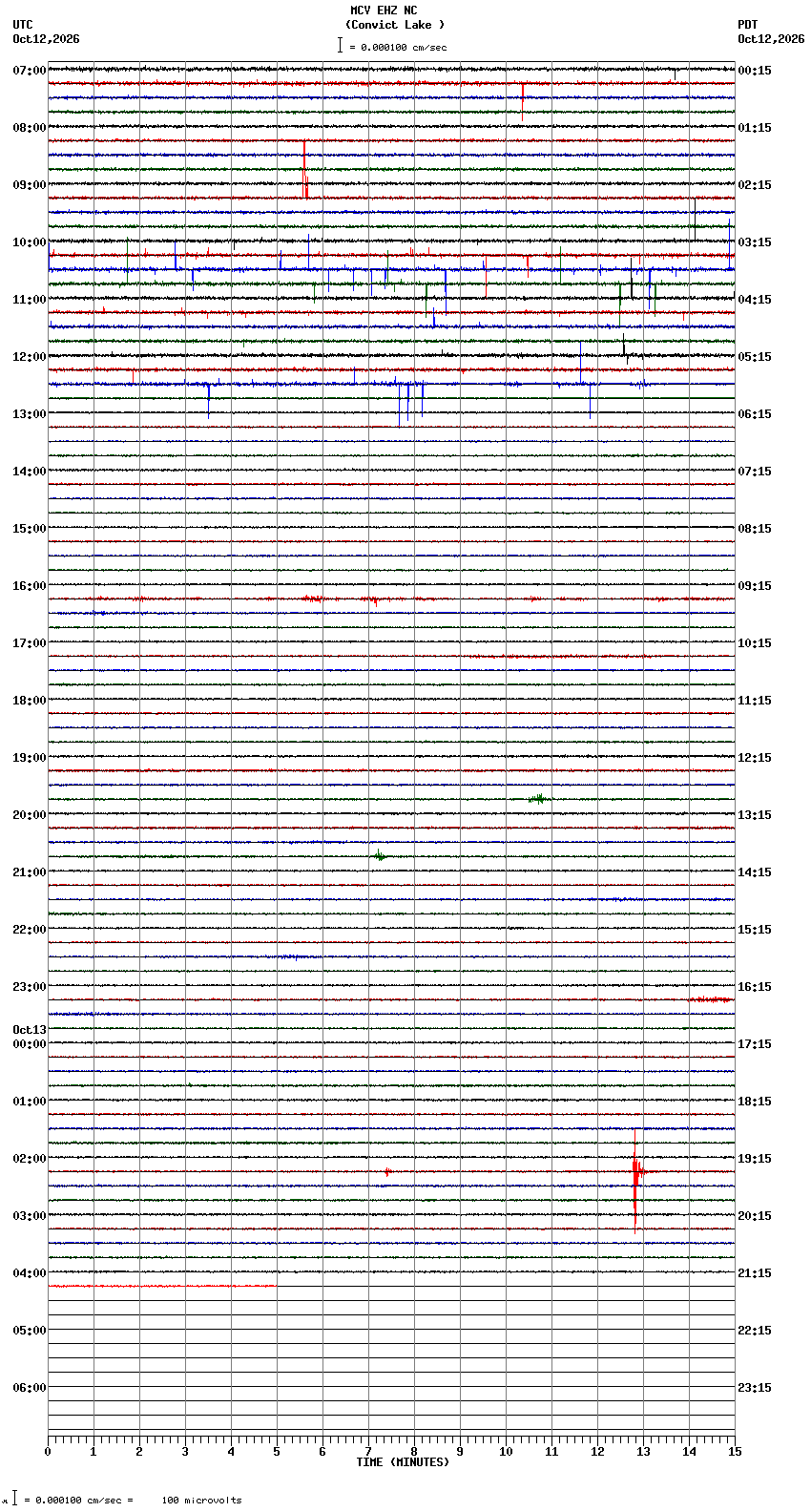Click the '16:15' PDT row label

(x=755, y=987)
